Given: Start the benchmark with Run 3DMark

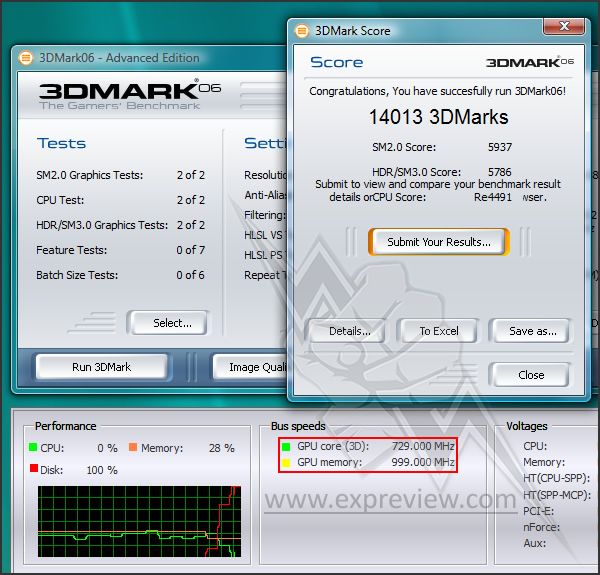Looking at the screenshot, I should [101, 367].
